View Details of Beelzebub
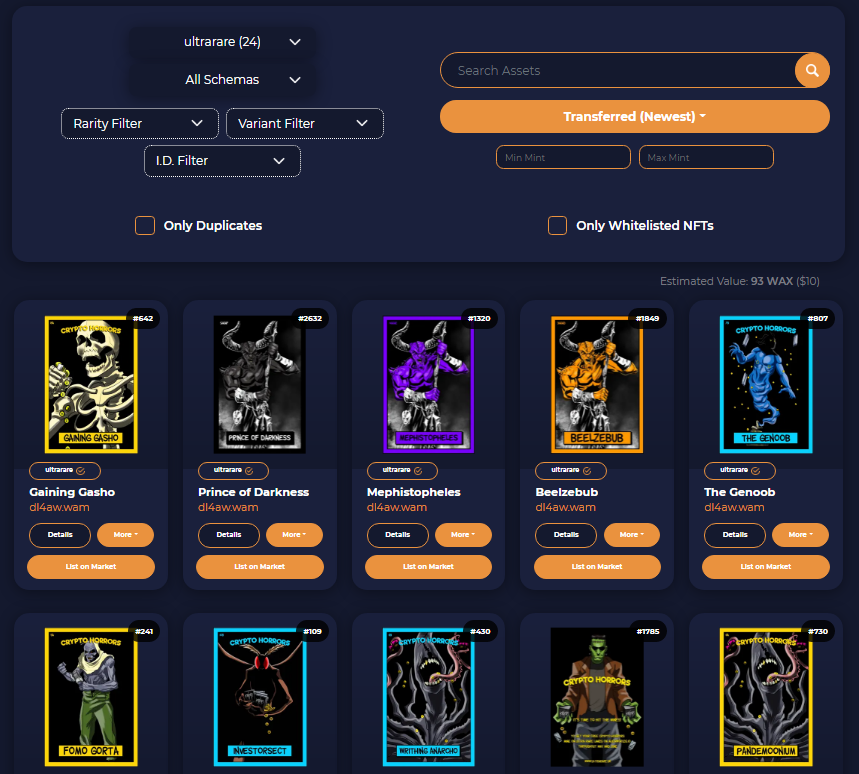This screenshot has height=774, width=859. 566,535
